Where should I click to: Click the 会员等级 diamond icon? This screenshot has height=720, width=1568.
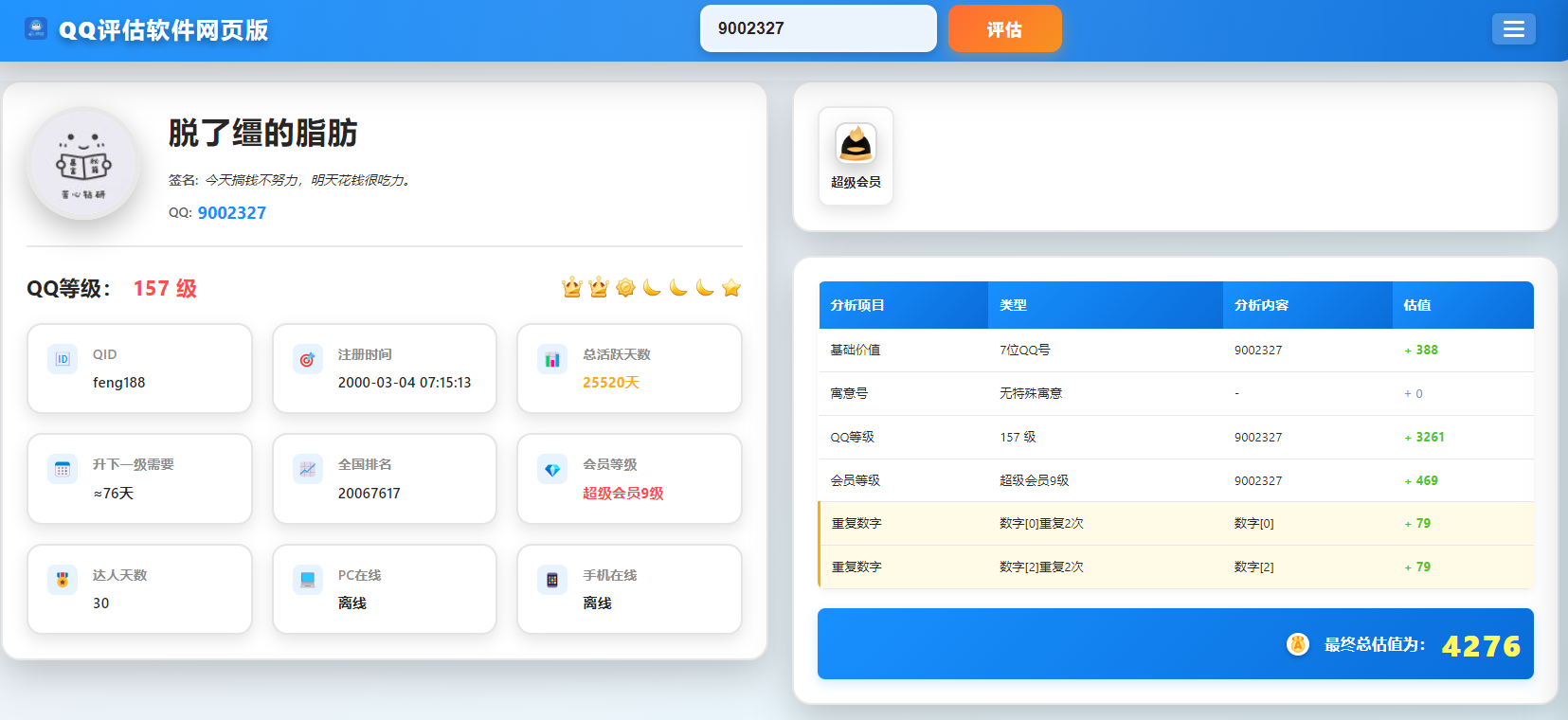[552, 469]
